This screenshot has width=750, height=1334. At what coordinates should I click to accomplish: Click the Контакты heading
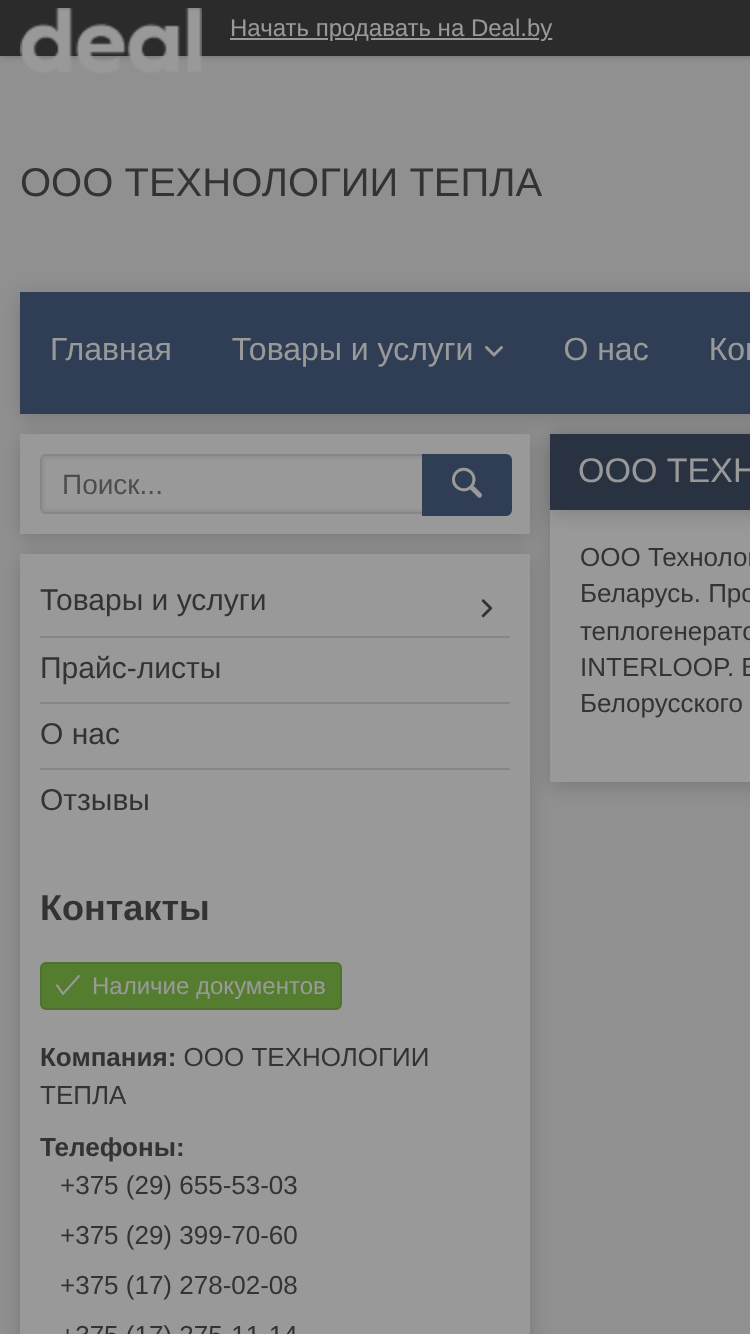coord(125,909)
